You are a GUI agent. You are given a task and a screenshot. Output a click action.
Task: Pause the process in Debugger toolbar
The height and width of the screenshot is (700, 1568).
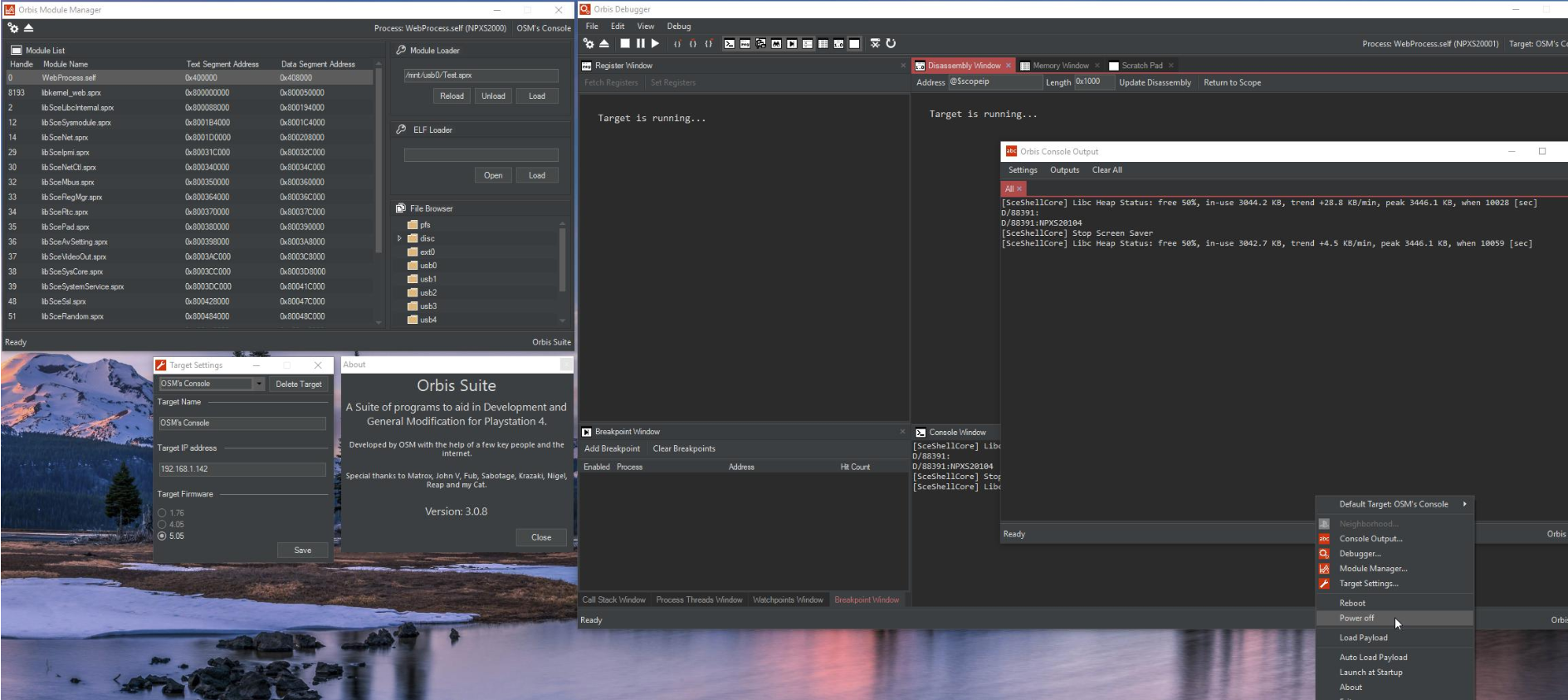(641, 43)
